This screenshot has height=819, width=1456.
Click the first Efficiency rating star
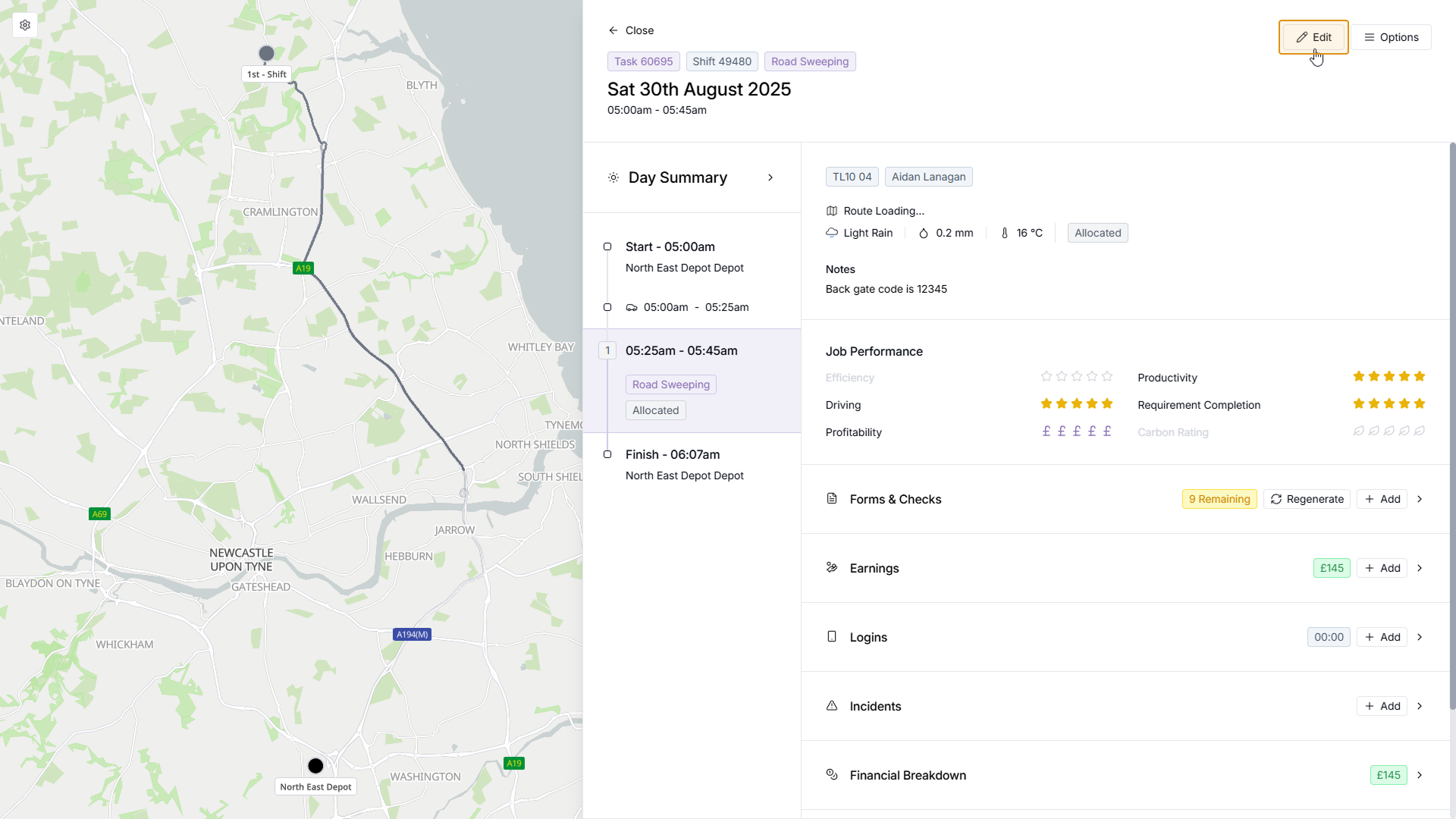click(x=1046, y=377)
